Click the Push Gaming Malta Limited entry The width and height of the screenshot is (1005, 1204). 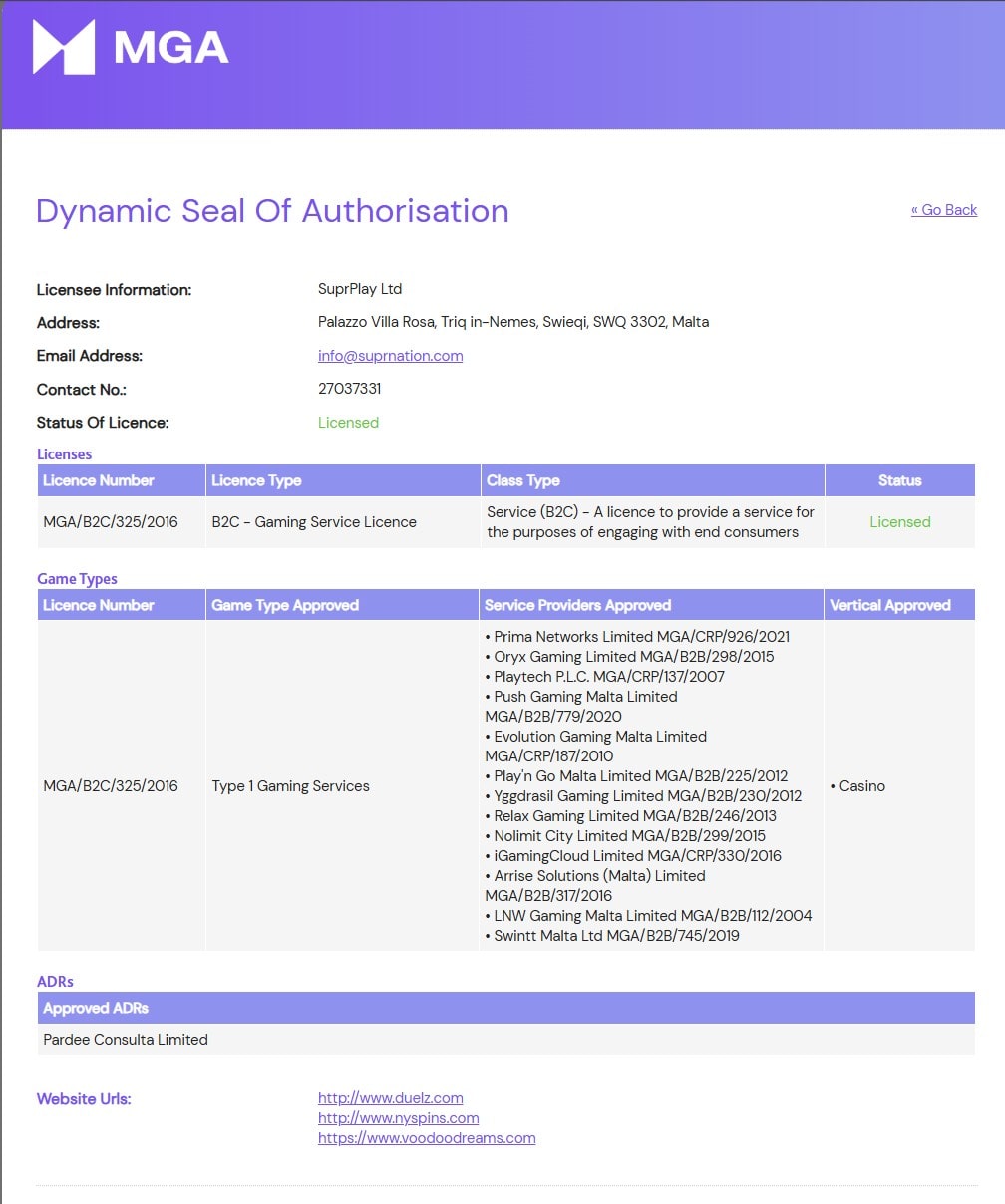tap(581, 706)
